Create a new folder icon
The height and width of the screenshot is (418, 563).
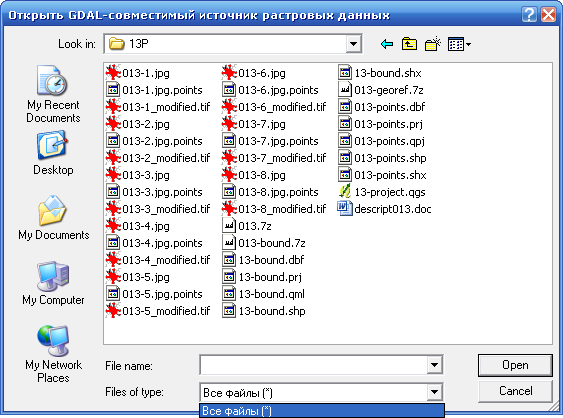(433, 44)
